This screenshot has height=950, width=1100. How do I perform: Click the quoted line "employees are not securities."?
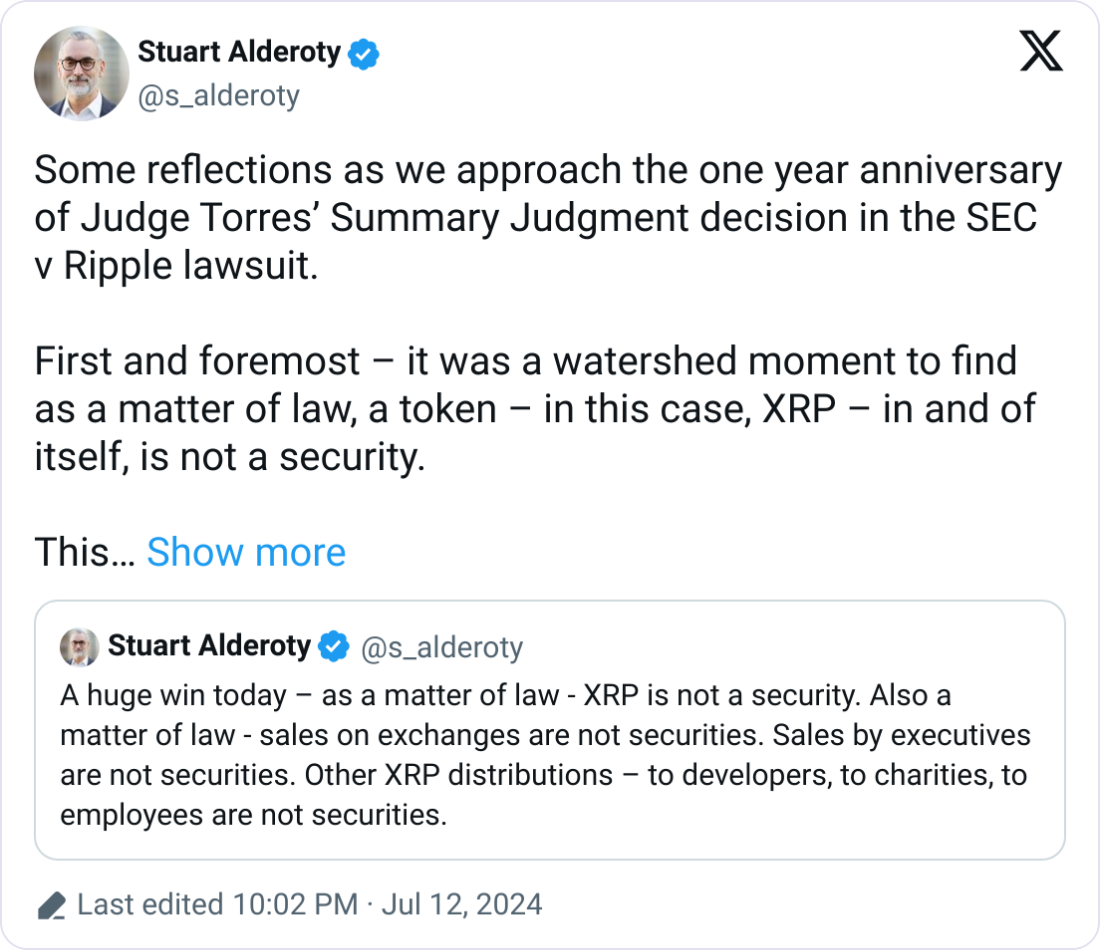tap(252, 814)
